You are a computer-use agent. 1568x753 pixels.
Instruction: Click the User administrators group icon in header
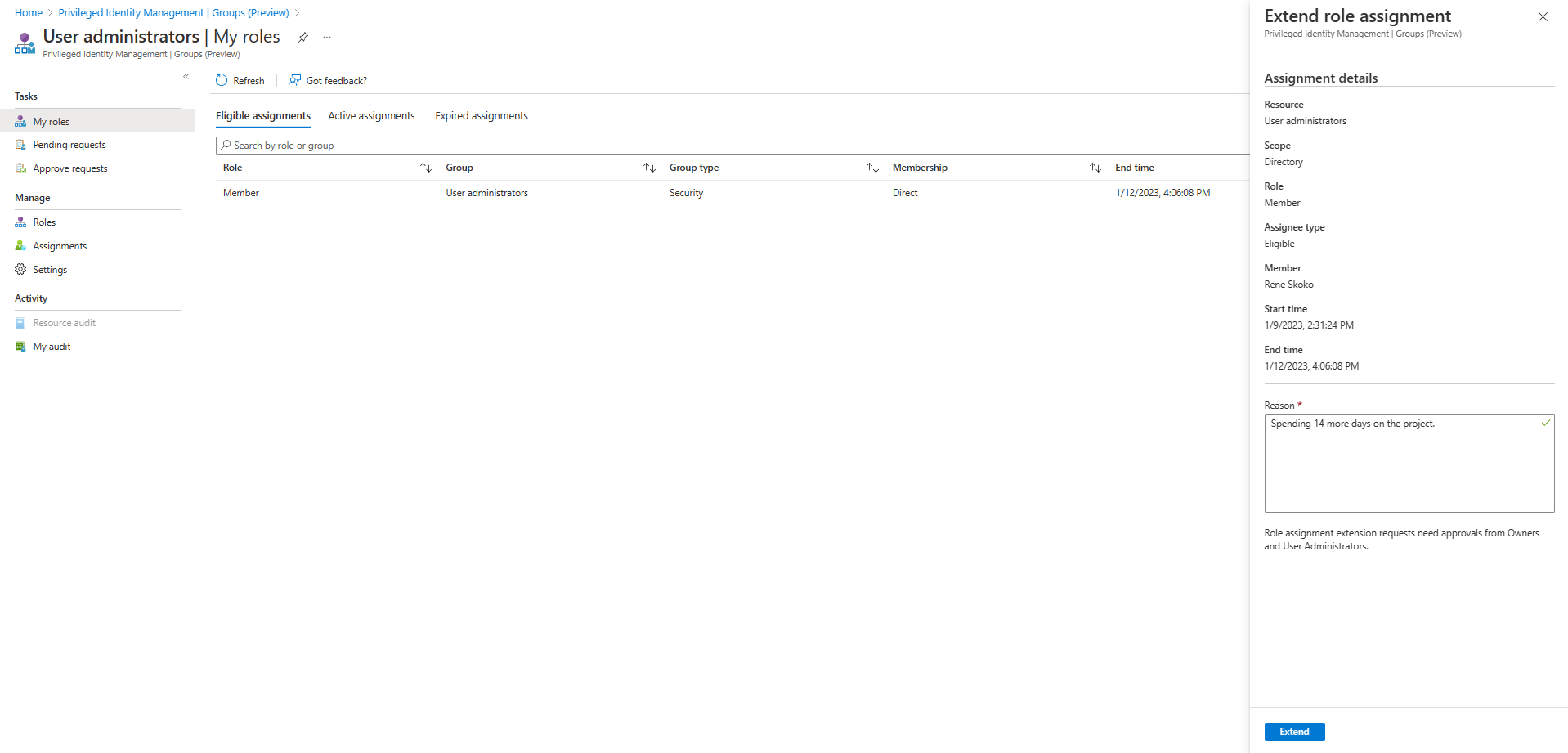[x=25, y=43]
